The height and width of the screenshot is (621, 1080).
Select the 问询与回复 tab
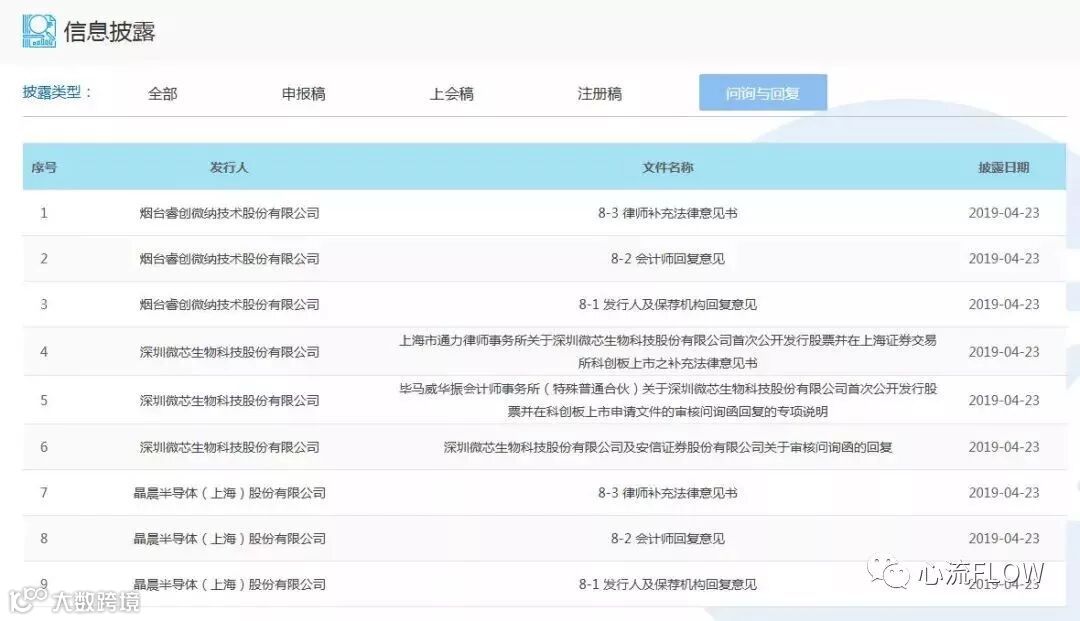(763, 92)
